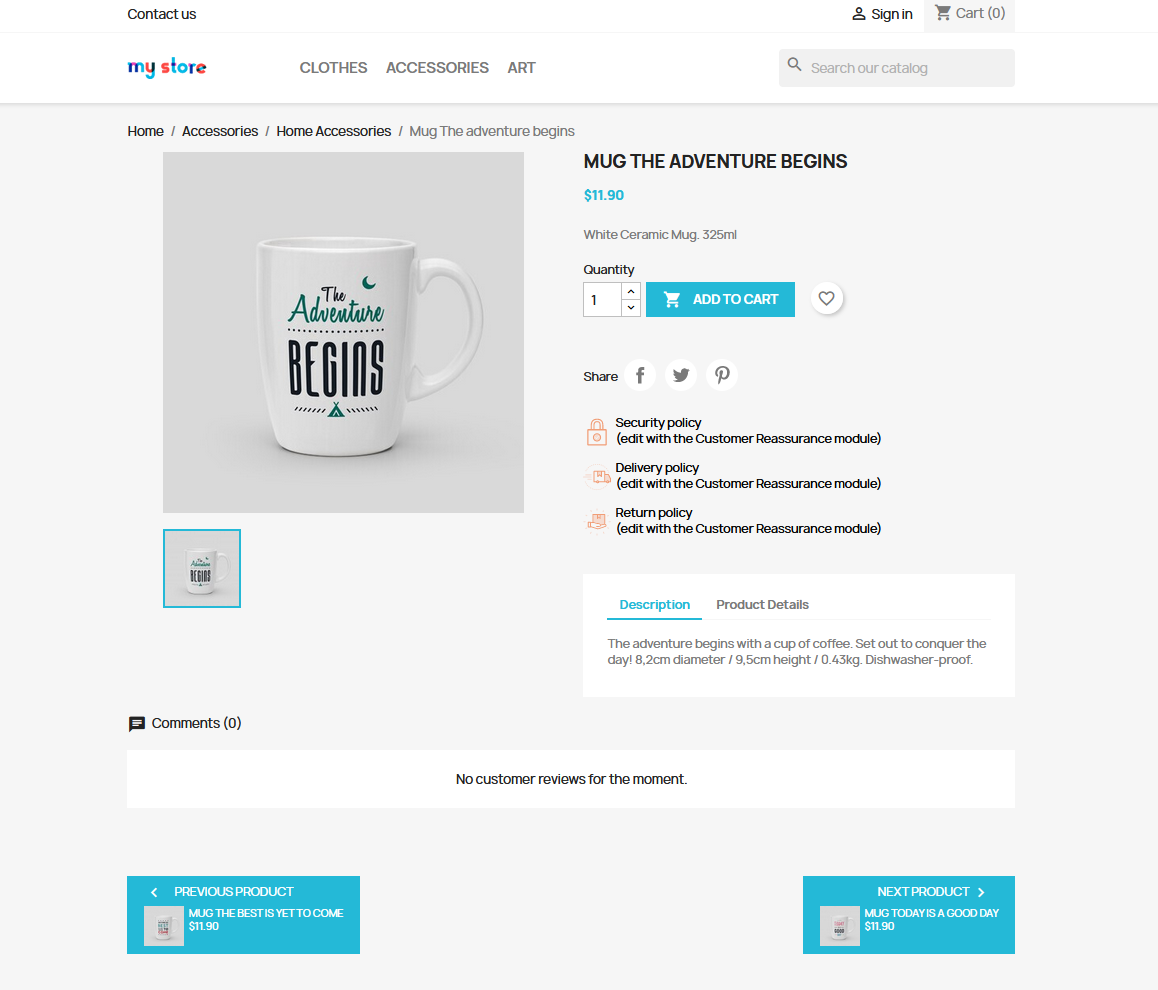Screen dimensions: 1158x990
Task: Share product on Pinterest
Action: [722, 375]
